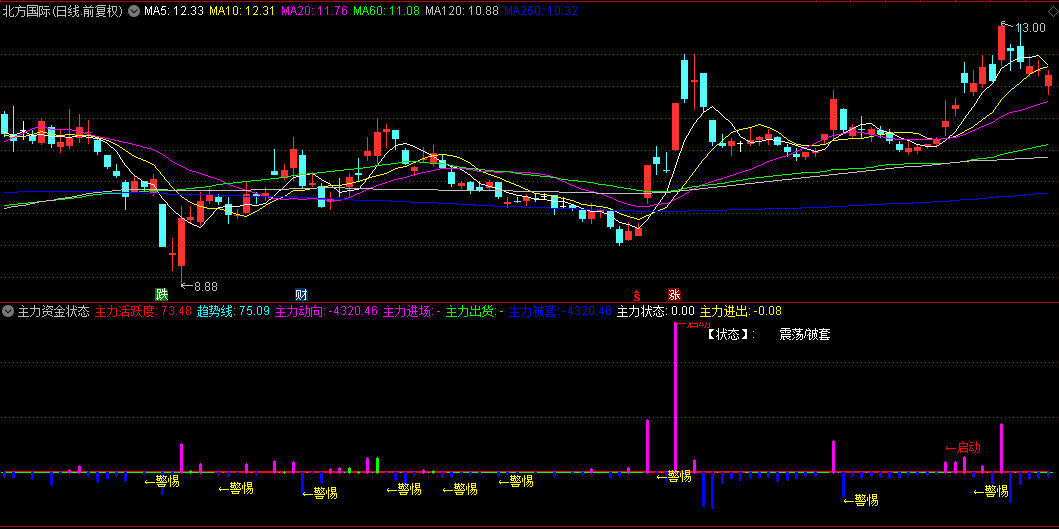This screenshot has height=529, width=1059.
Task: Click the 北方国际(日线,前复权) chart title
Action: click(x=63, y=11)
